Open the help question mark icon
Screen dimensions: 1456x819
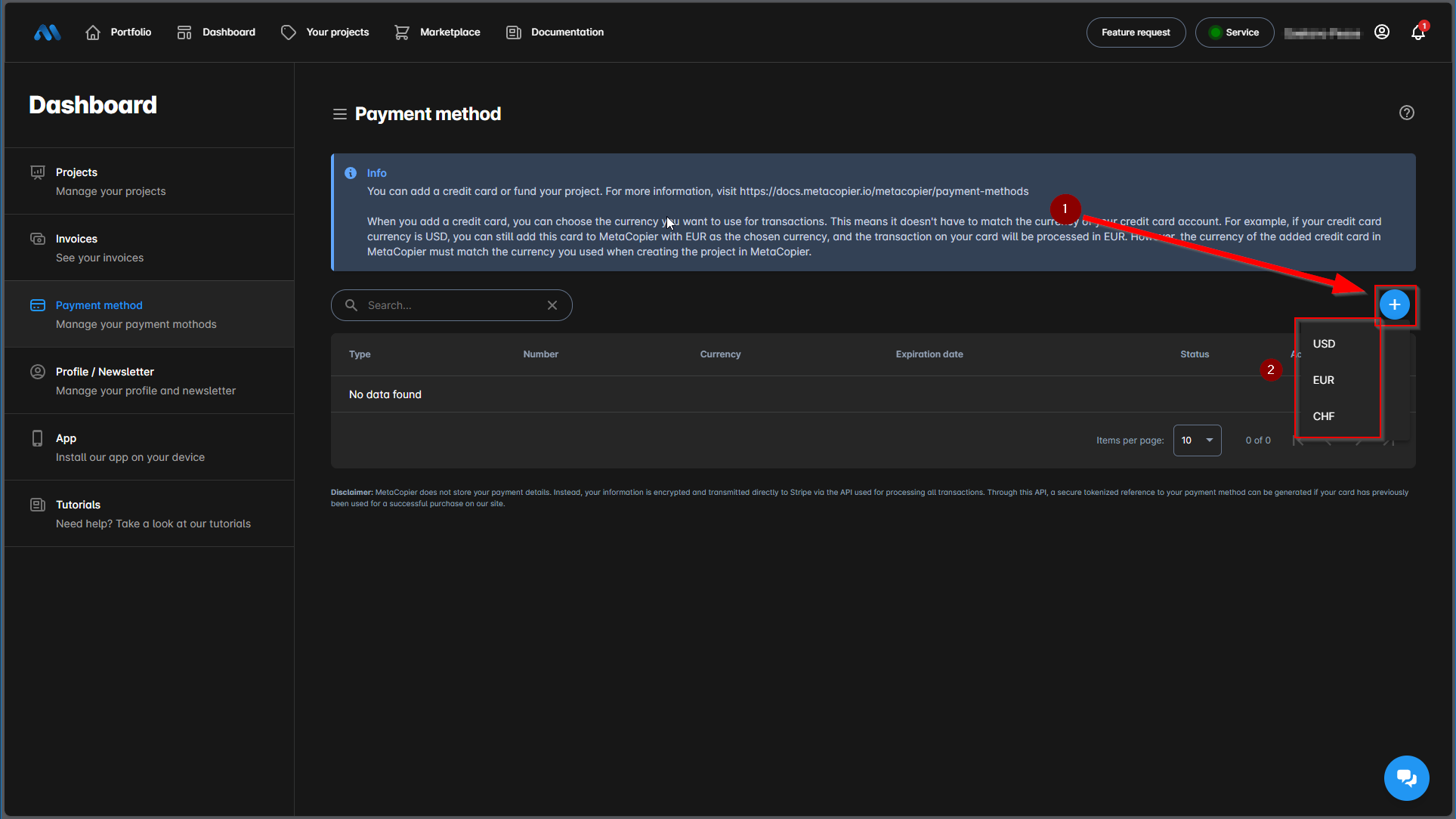click(x=1406, y=113)
